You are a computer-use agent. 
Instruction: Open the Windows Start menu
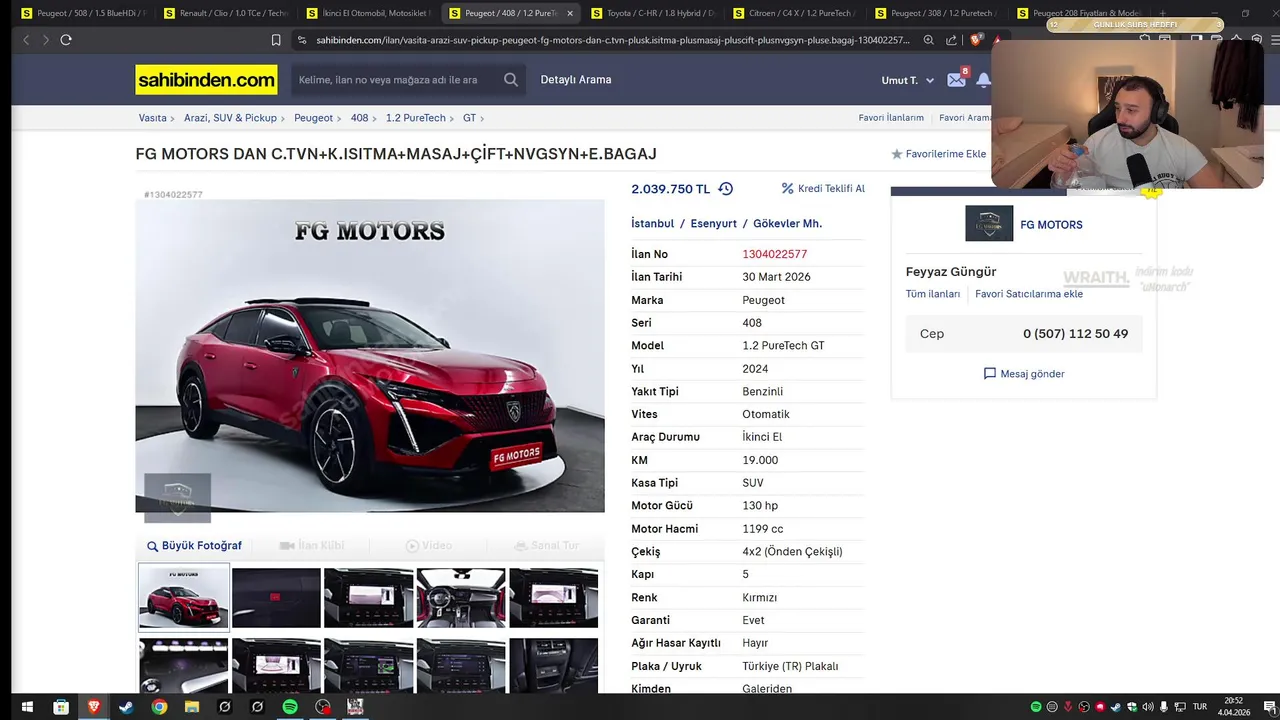point(27,707)
